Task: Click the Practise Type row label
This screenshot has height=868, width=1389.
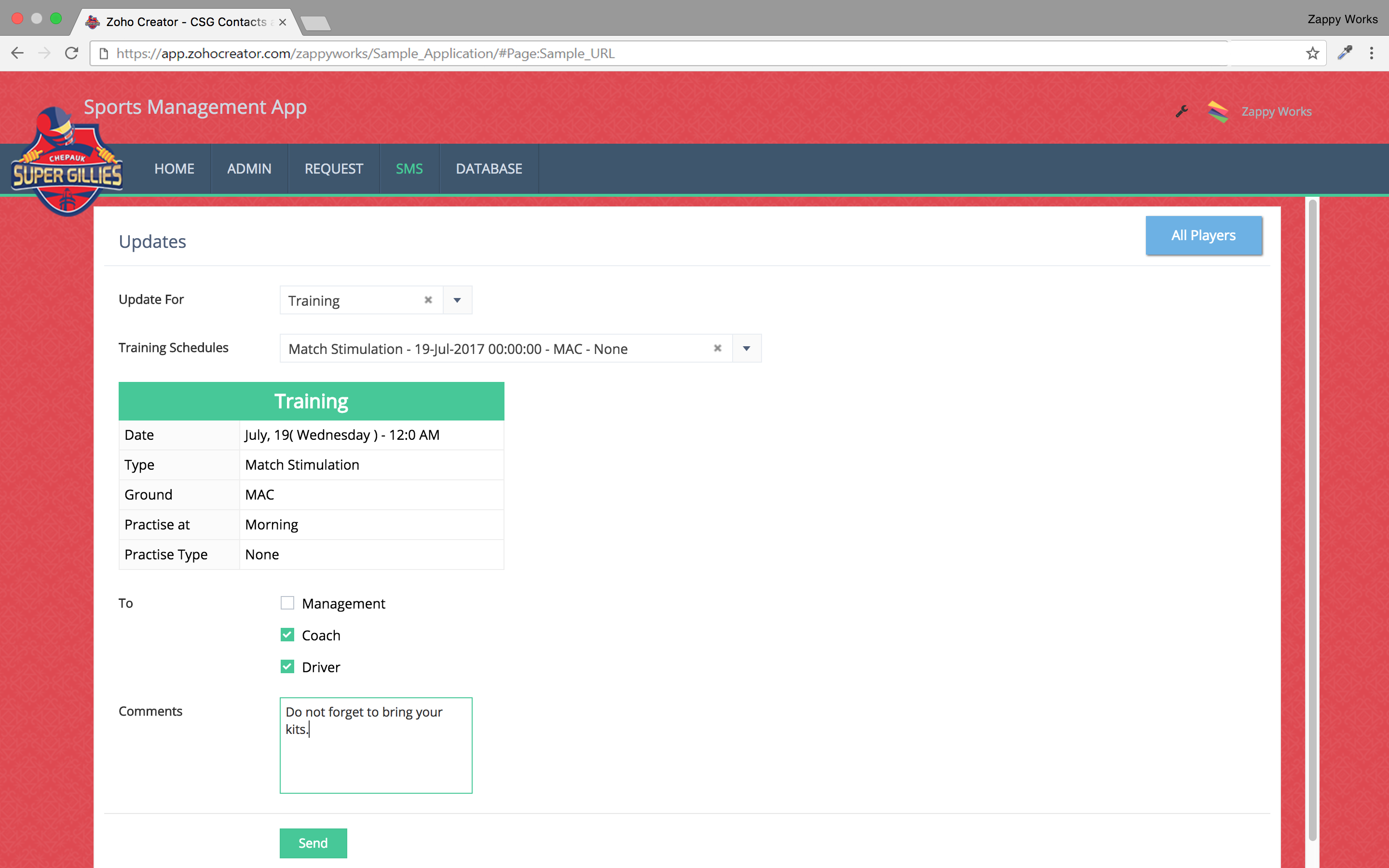Action: click(166, 555)
